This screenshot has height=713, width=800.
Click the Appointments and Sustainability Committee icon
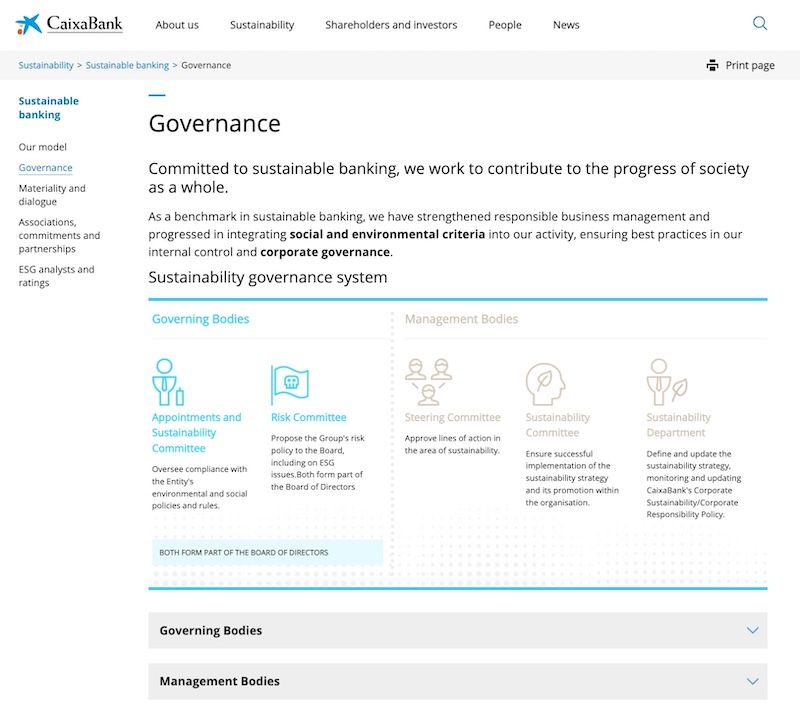pos(168,382)
